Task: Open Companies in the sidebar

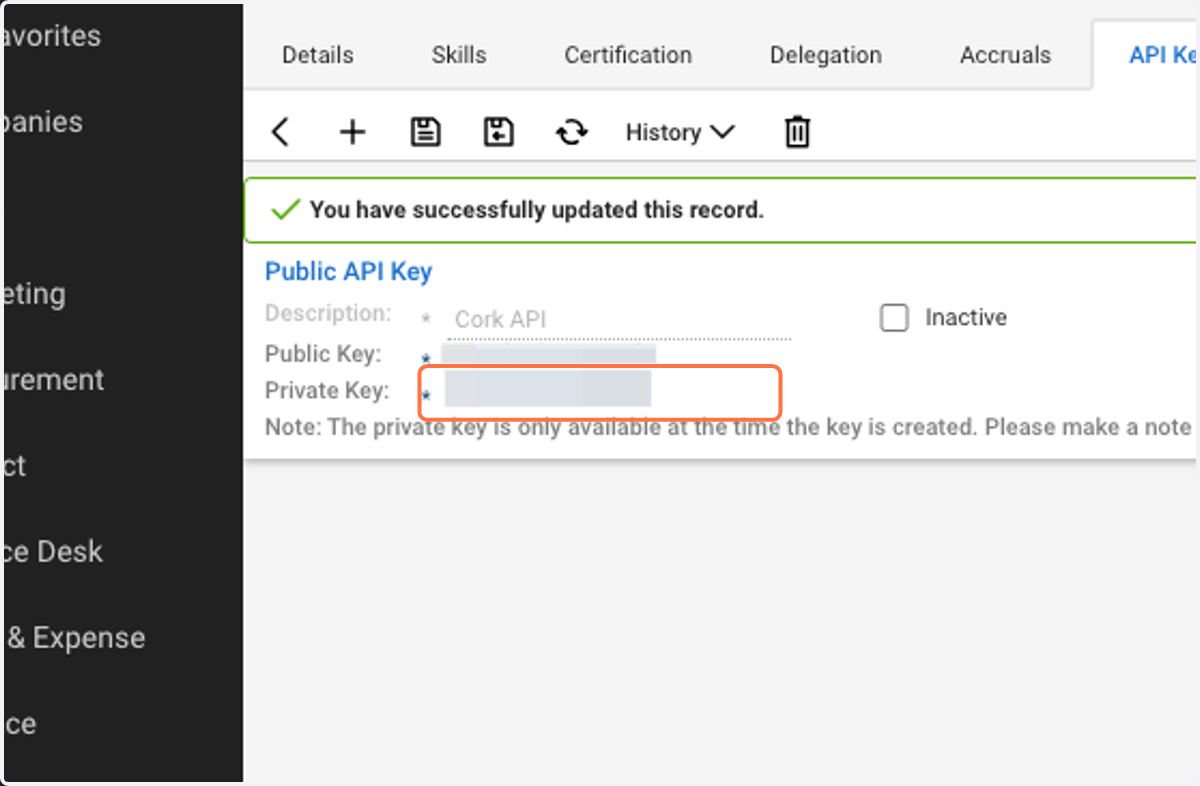Action: tap(42, 122)
